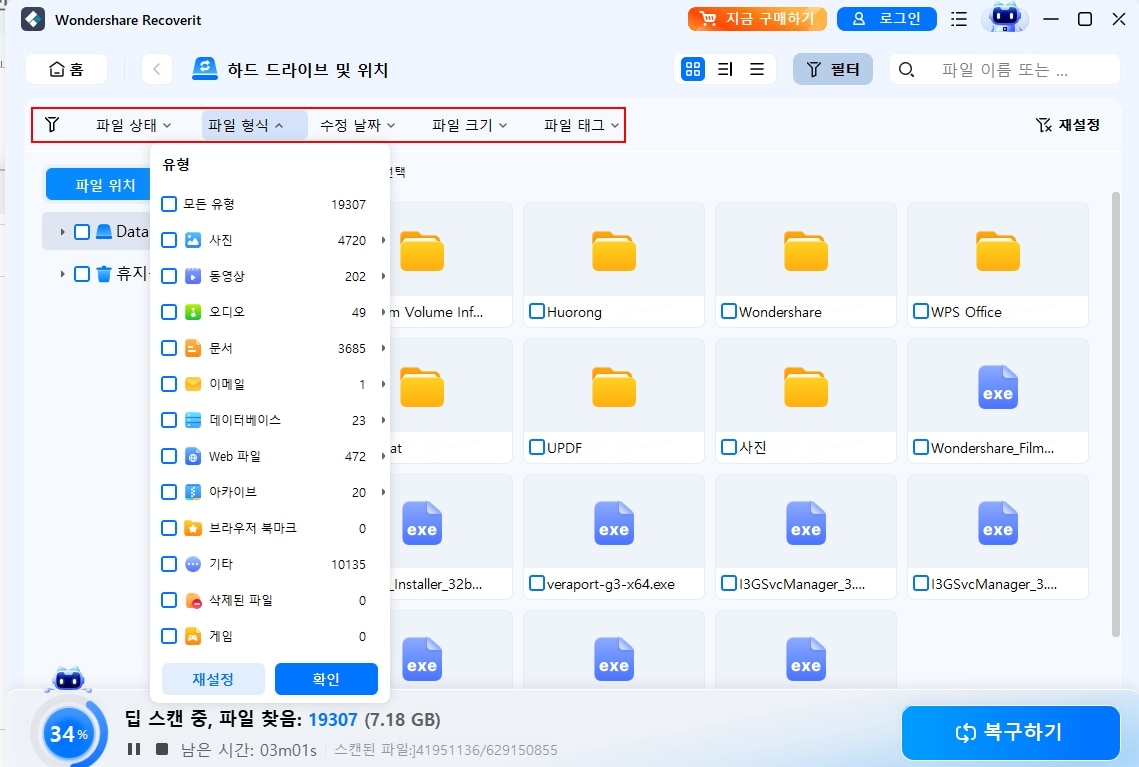Check the 기타 type checkbox
The height and width of the screenshot is (767, 1139).
(x=169, y=564)
